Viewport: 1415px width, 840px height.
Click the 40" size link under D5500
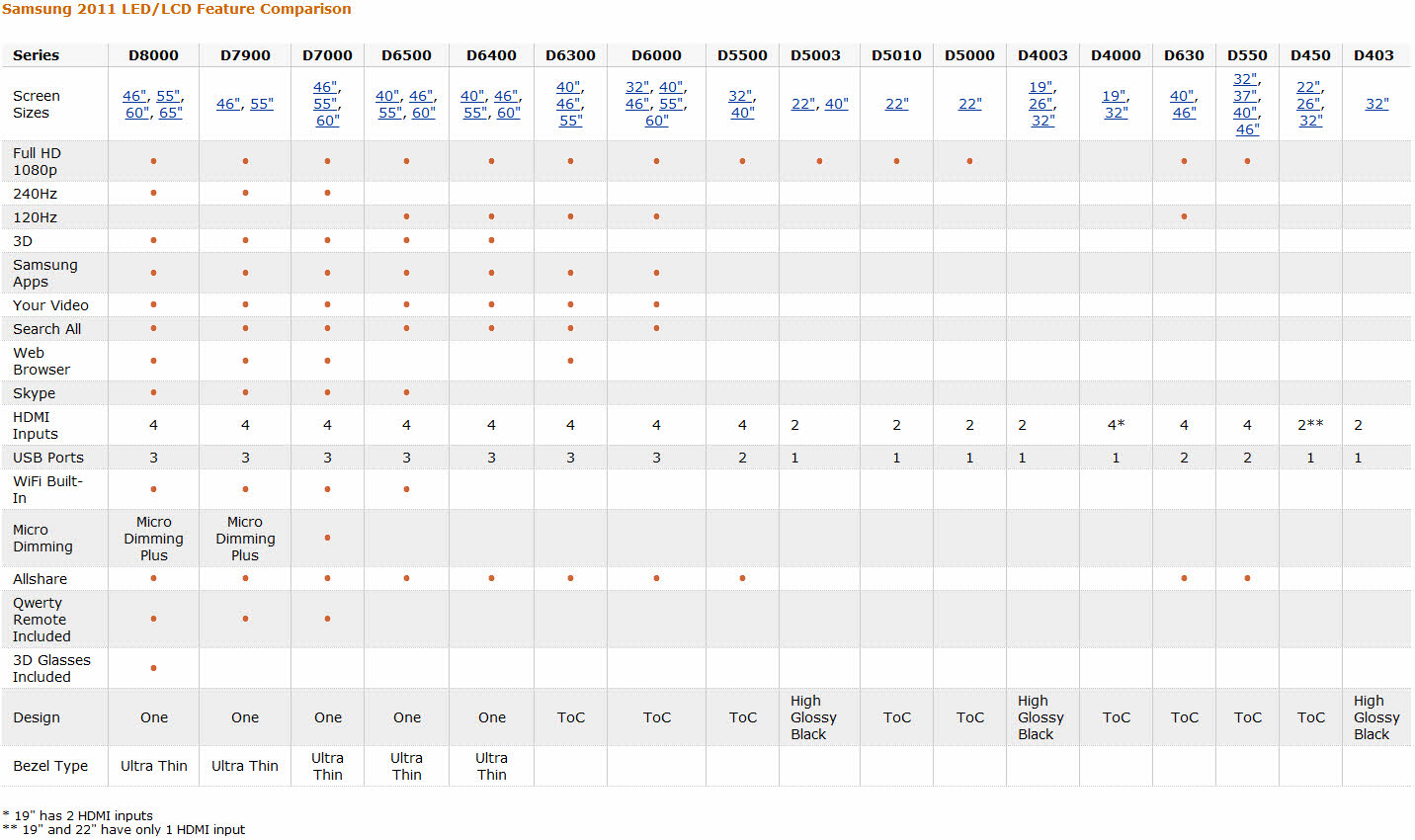[x=743, y=113]
